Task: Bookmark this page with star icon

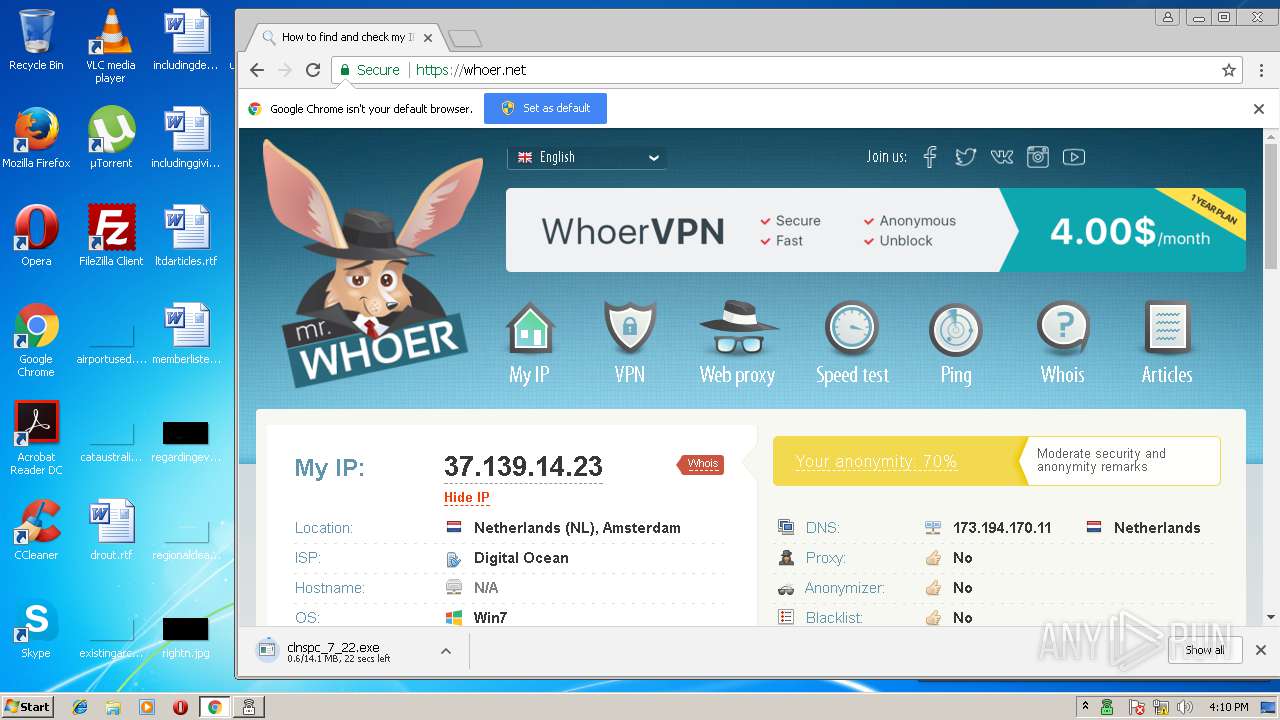Action: point(1229,70)
